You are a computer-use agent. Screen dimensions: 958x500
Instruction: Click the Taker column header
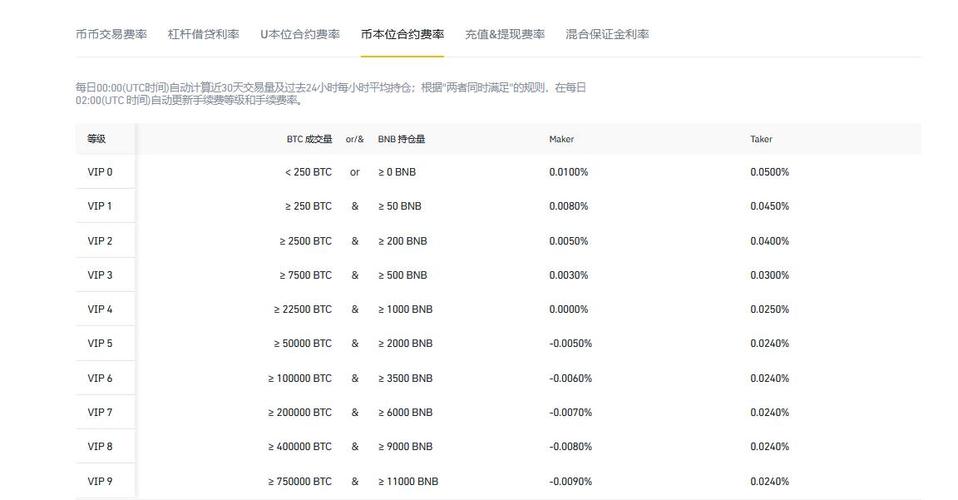[x=761, y=139]
